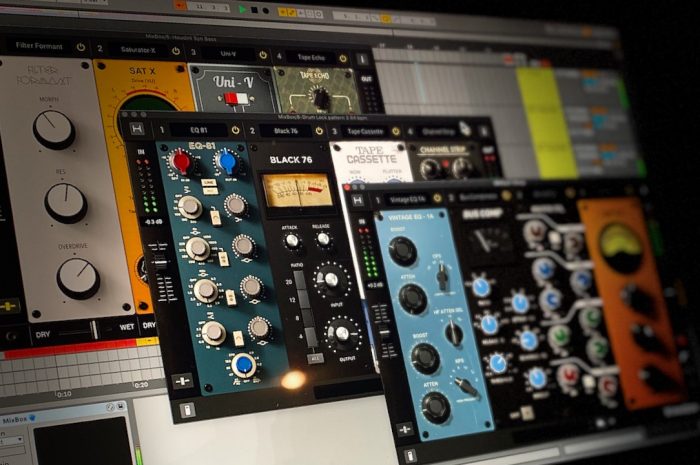
Task: Click the Black 76 RELEASE knob
Action: point(323,239)
